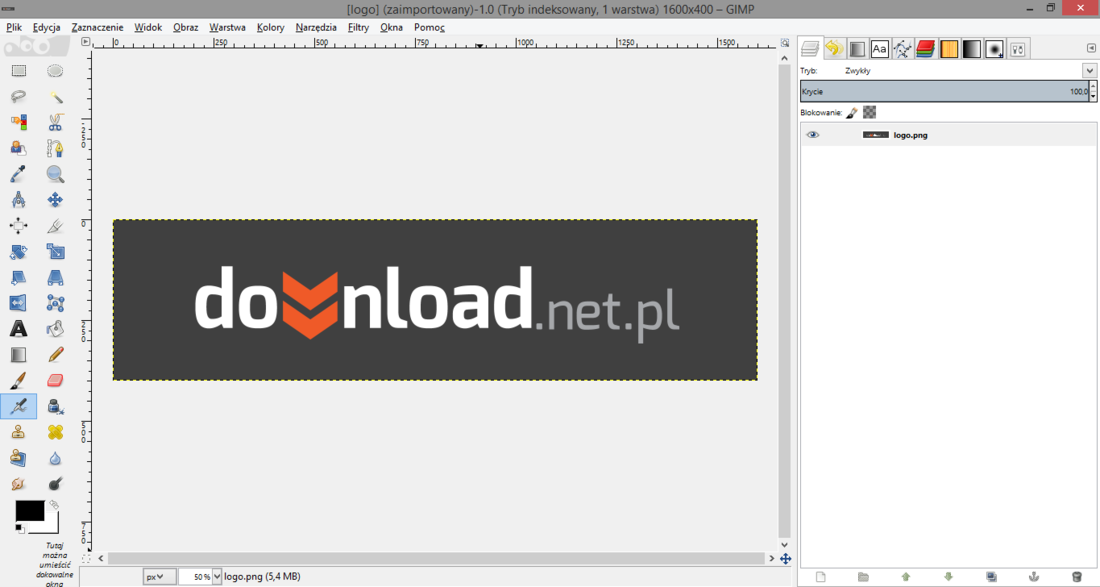Viewport: 1100px width, 587px height.
Task: Switch to the Patterns orange tab
Action: [x=948, y=48]
